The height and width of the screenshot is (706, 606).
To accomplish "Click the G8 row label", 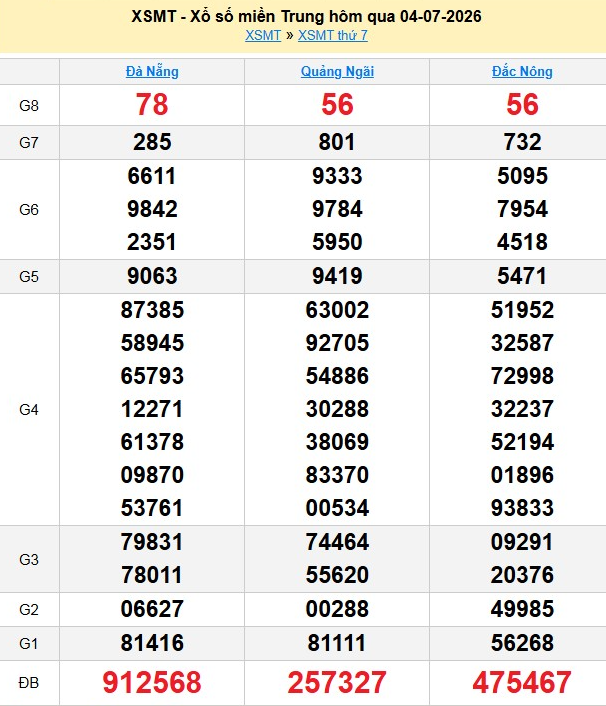I will click(29, 105).
